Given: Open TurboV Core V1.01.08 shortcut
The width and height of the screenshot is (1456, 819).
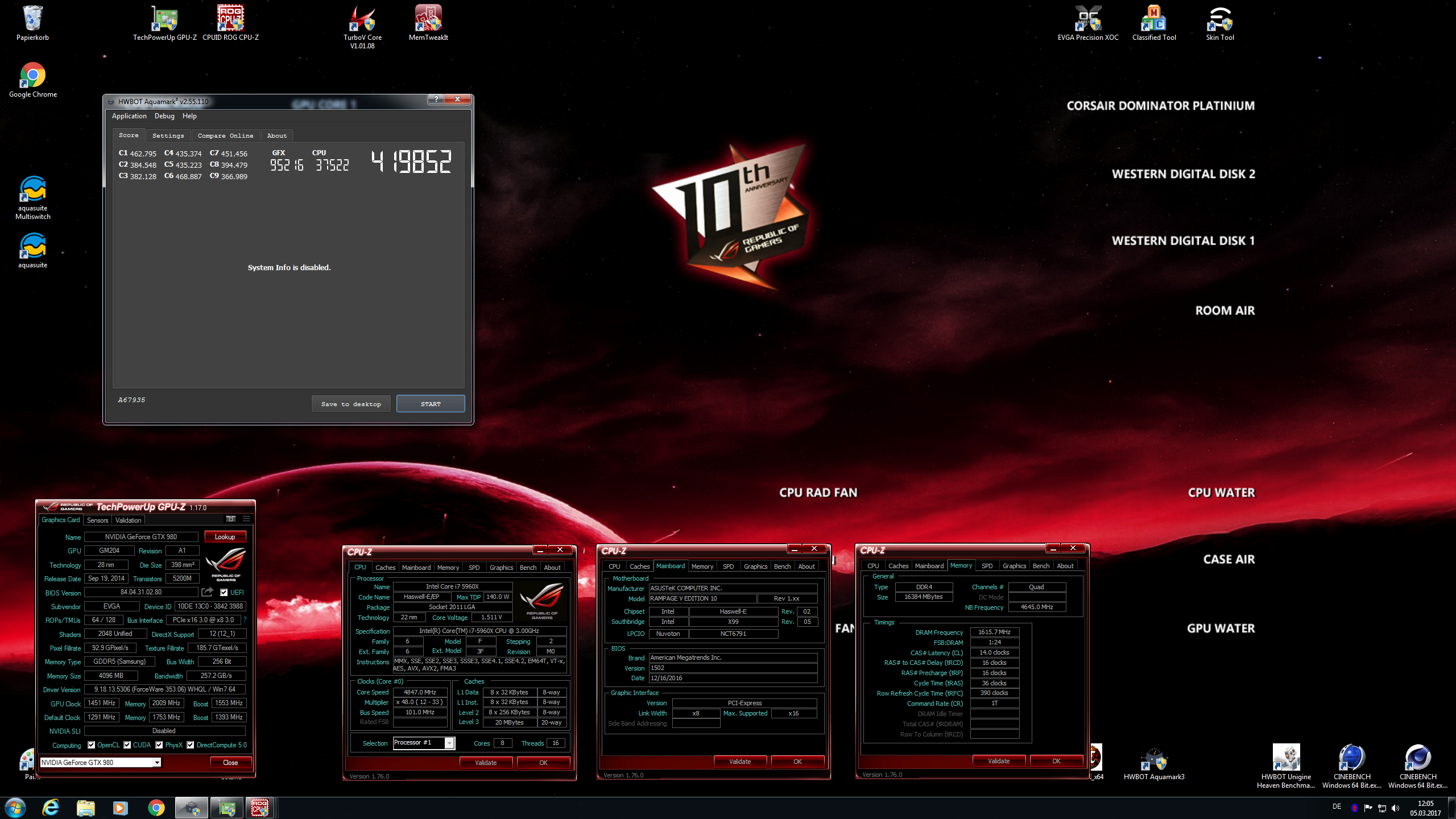Looking at the screenshot, I should [362, 27].
